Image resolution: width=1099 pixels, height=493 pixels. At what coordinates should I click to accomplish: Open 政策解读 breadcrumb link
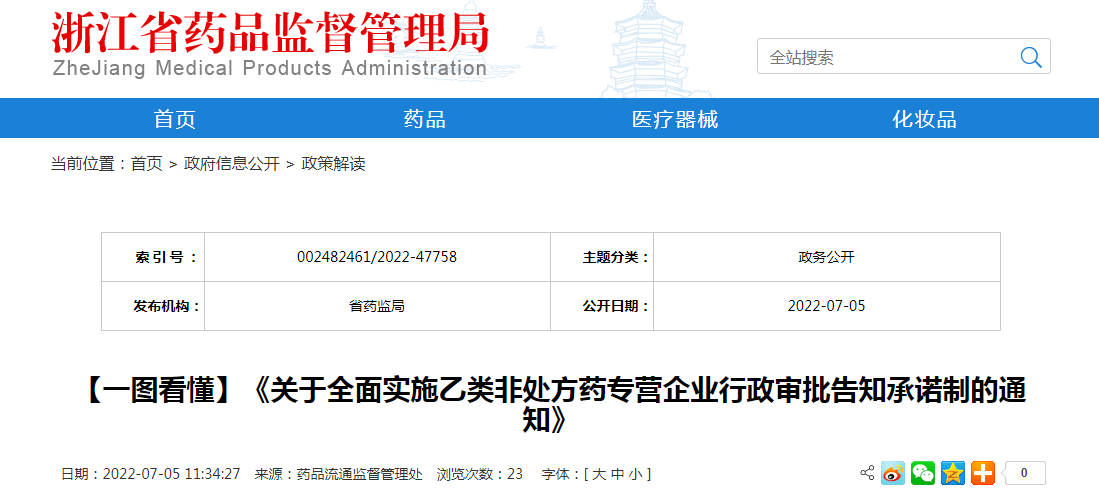334,164
